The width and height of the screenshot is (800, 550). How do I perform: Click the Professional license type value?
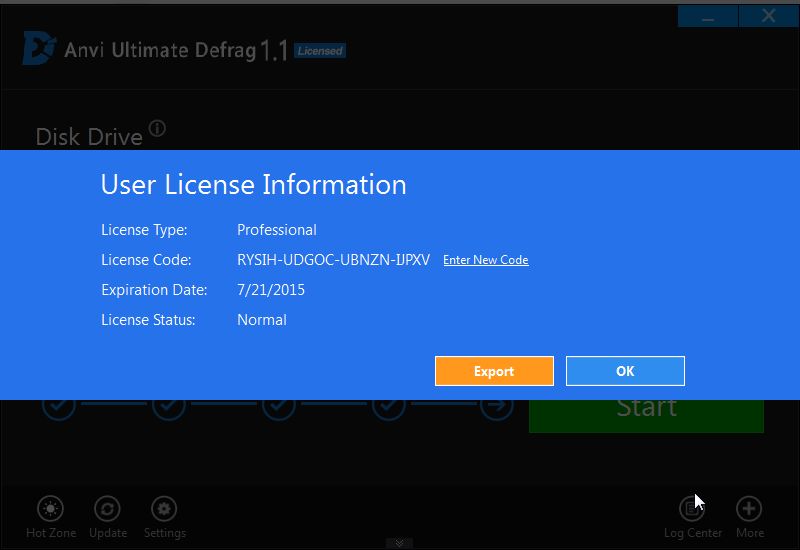click(x=277, y=230)
